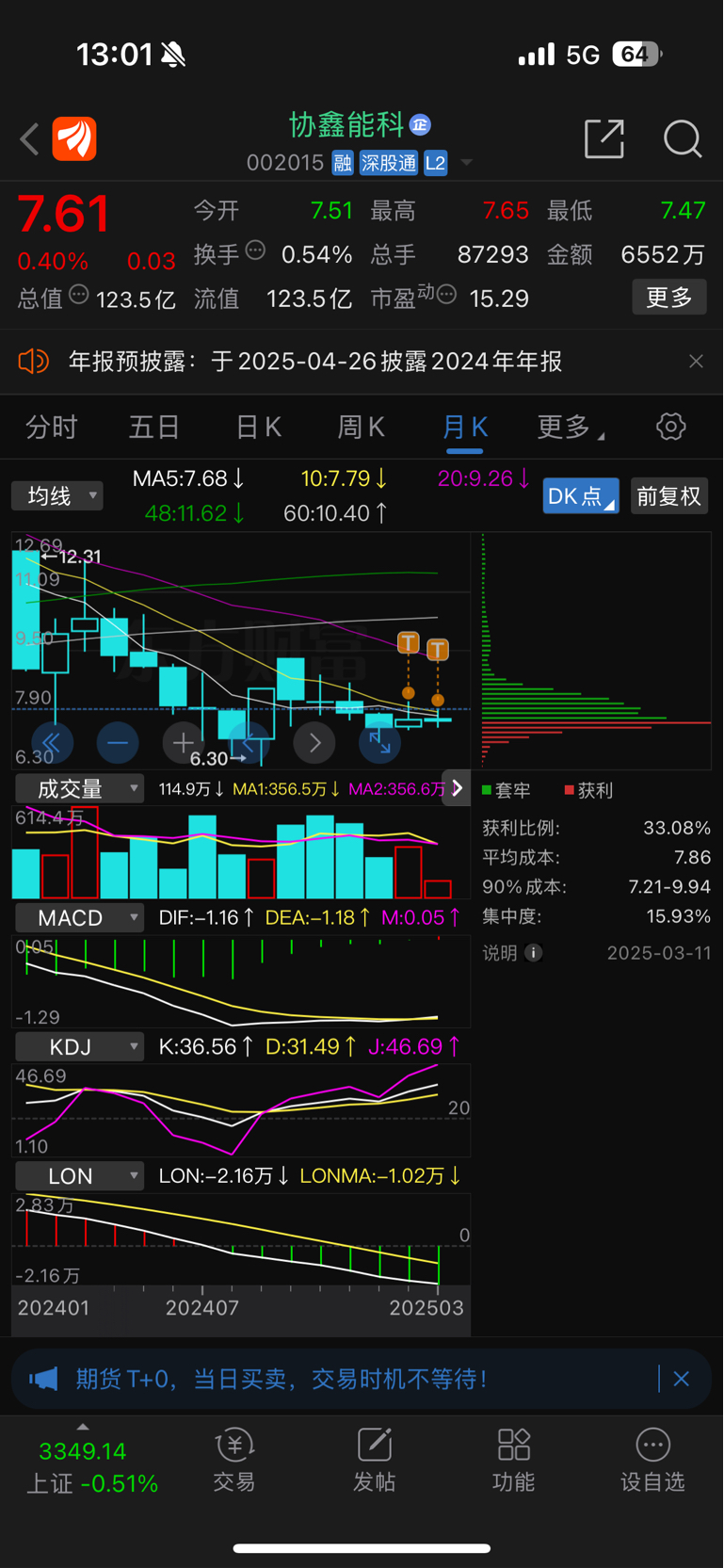Tap the chip distribution chart
The image size is (724, 1568).
point(596,651)
